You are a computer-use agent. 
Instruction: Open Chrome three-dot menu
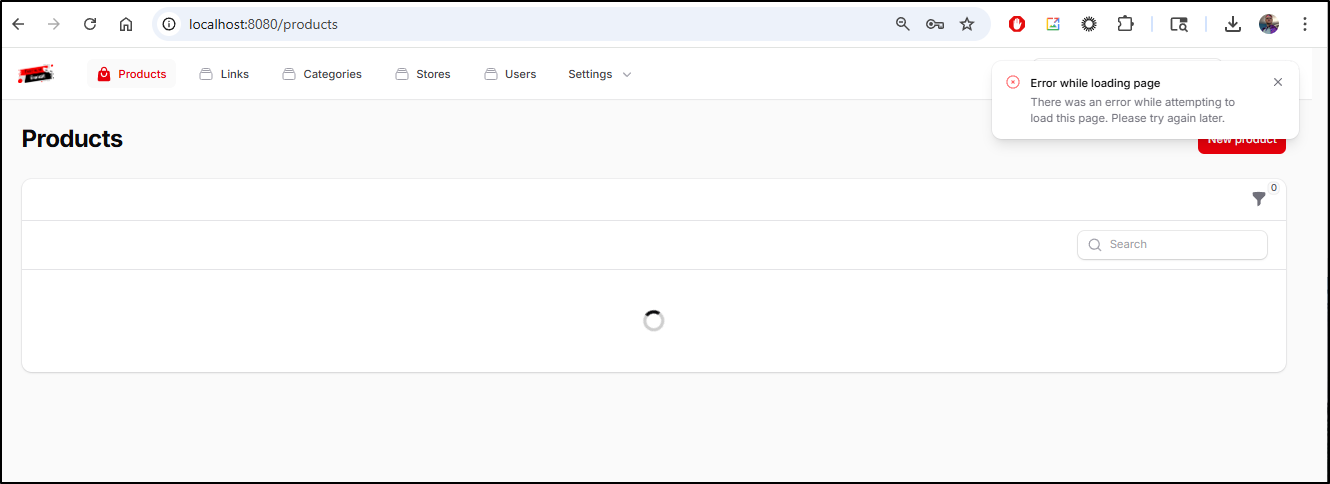pos(1305,24)
